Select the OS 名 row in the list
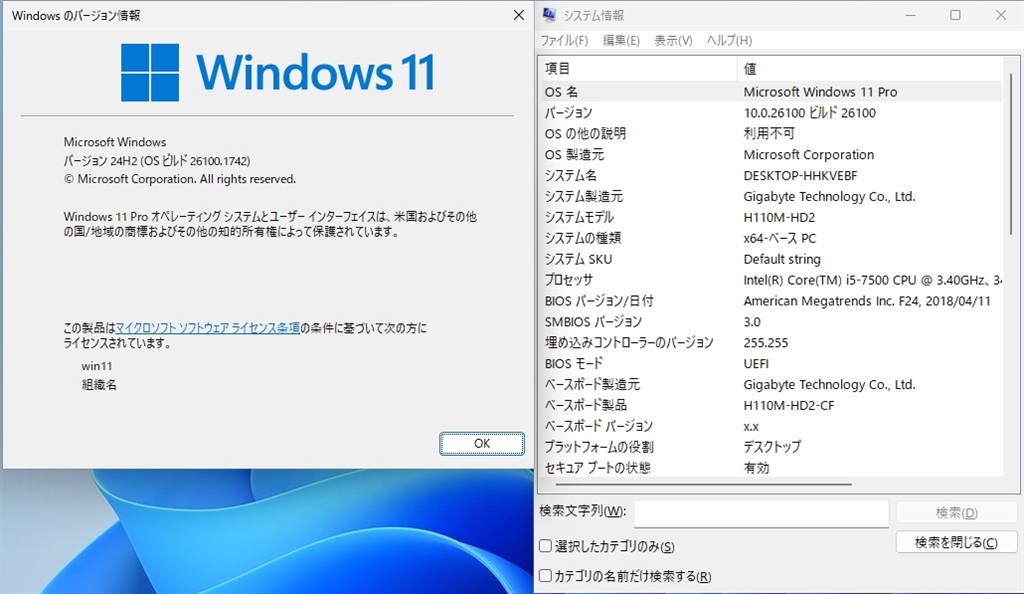The width and height of the screenshot is (1024, 594). (x=771, y=92)
